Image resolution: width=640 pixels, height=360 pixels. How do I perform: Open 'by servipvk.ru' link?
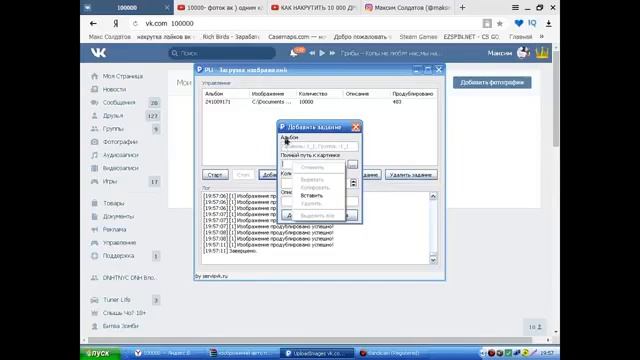click(211, 276)
